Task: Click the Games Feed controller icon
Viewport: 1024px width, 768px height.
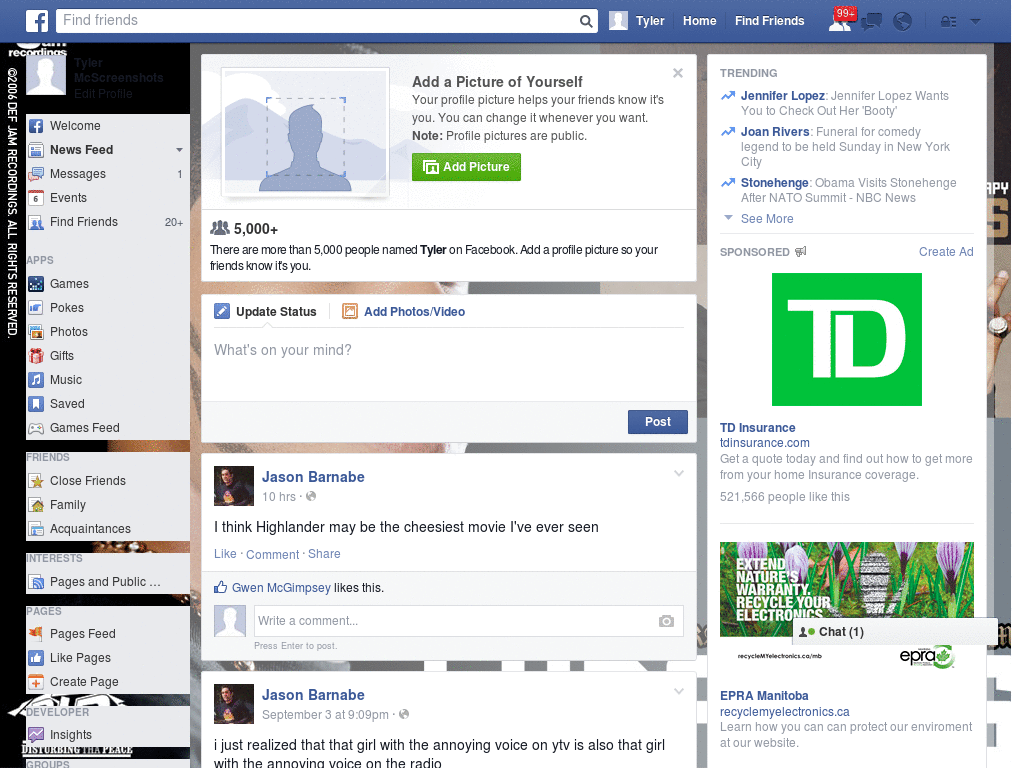Action: click(36, 428)
